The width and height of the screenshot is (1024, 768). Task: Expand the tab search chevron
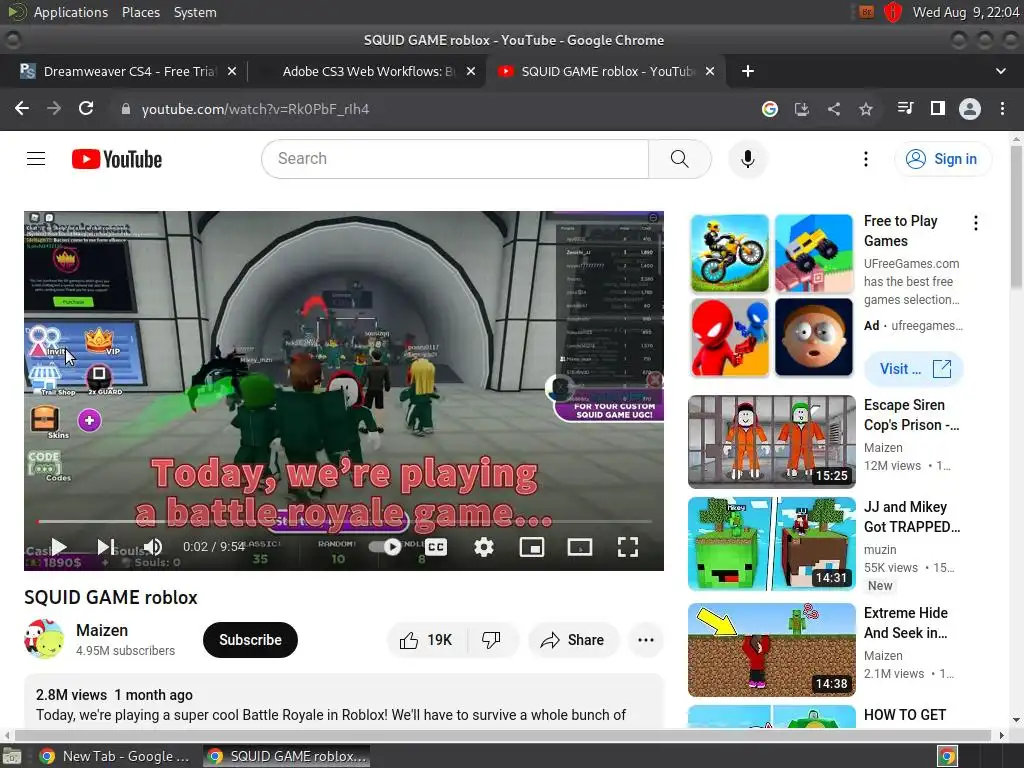coord(1000,71)
